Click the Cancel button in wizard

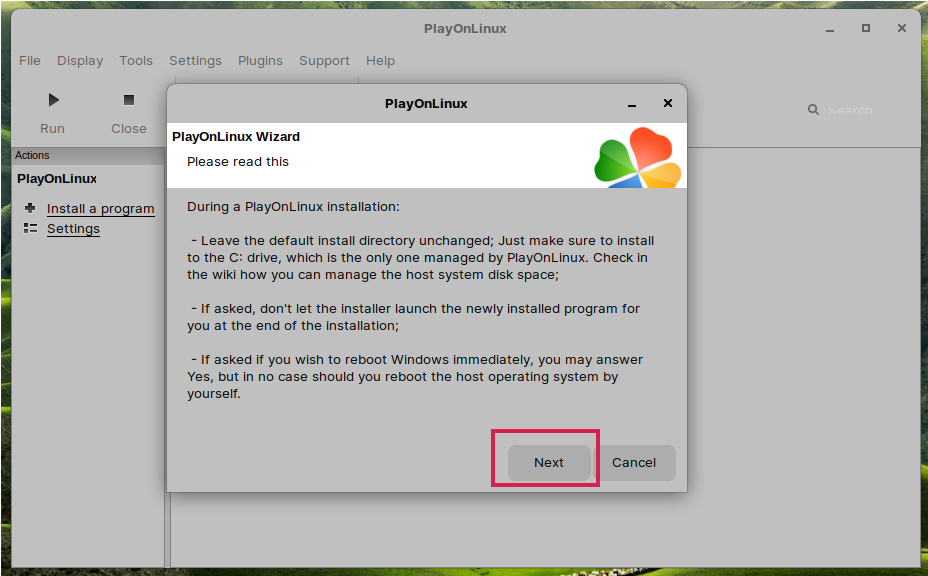634,462
